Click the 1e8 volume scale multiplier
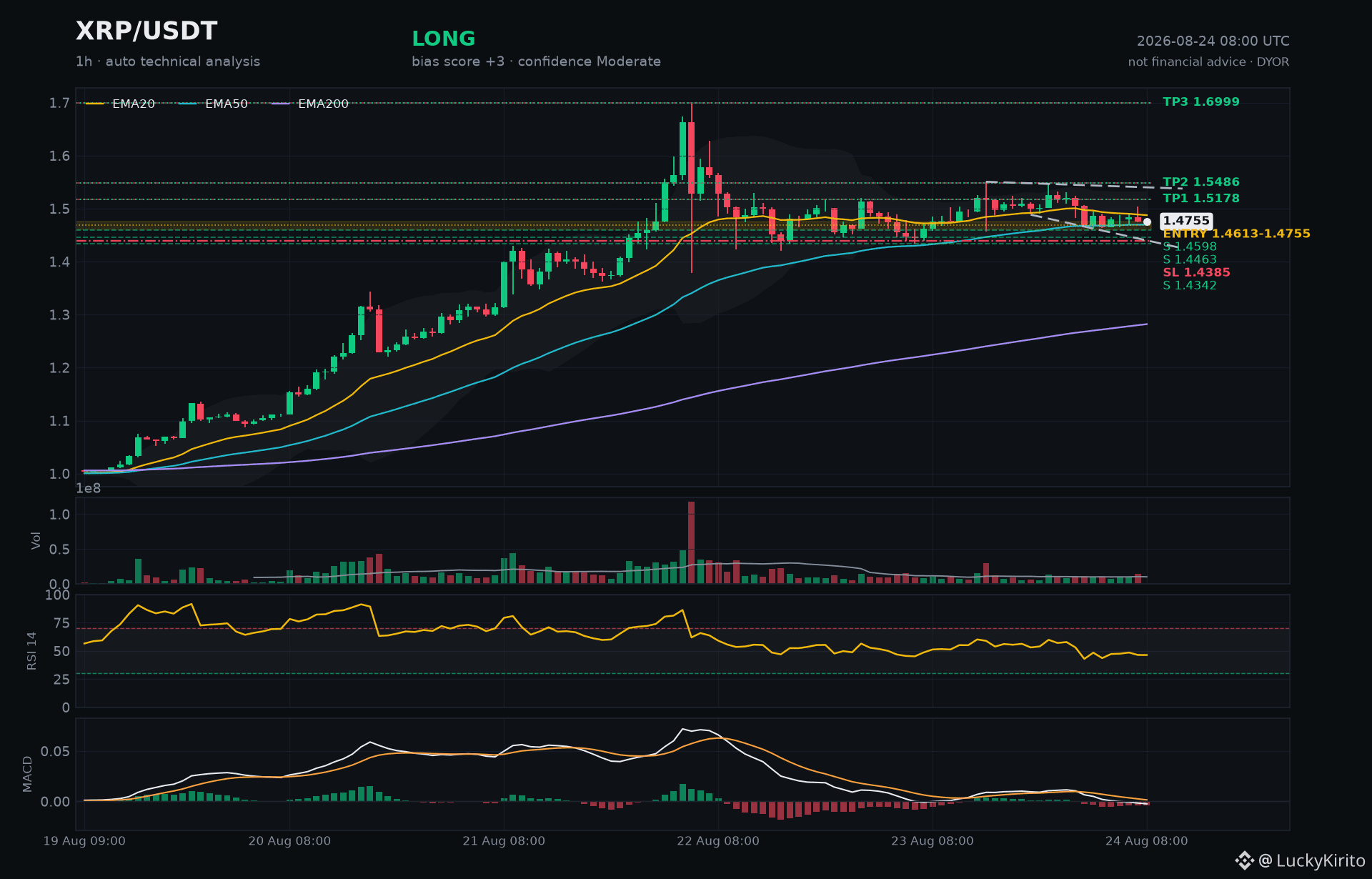Screen dimensions: 1372x879 89,489
